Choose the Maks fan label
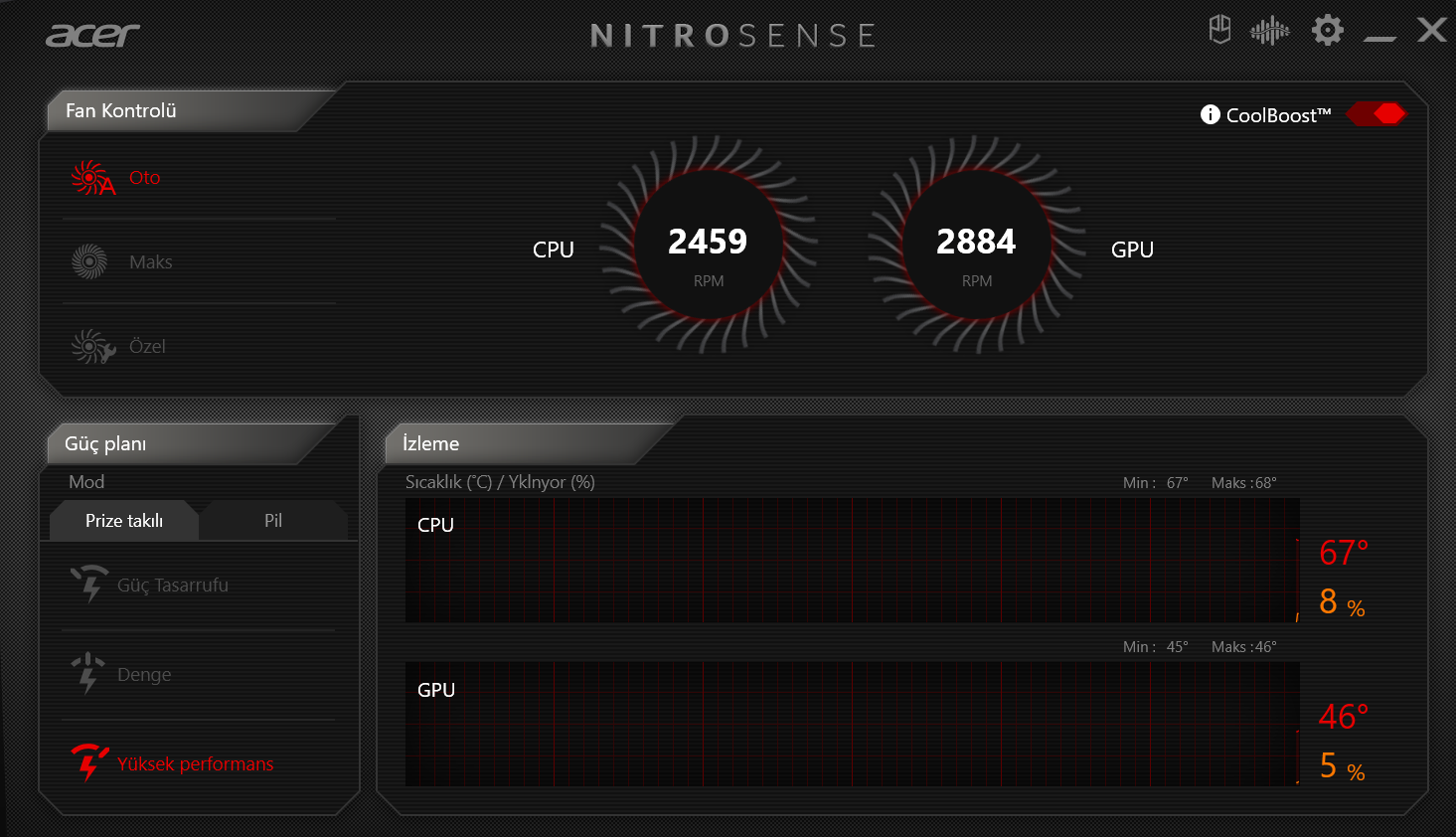 tap(151, 262)
